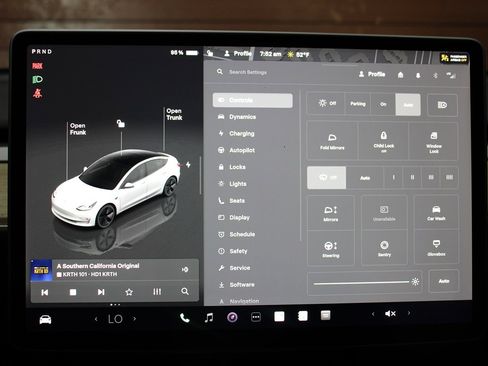Screen dimensions: 488x366
Task: Open the app launcher three-dots icon
Action: (256, 317)
